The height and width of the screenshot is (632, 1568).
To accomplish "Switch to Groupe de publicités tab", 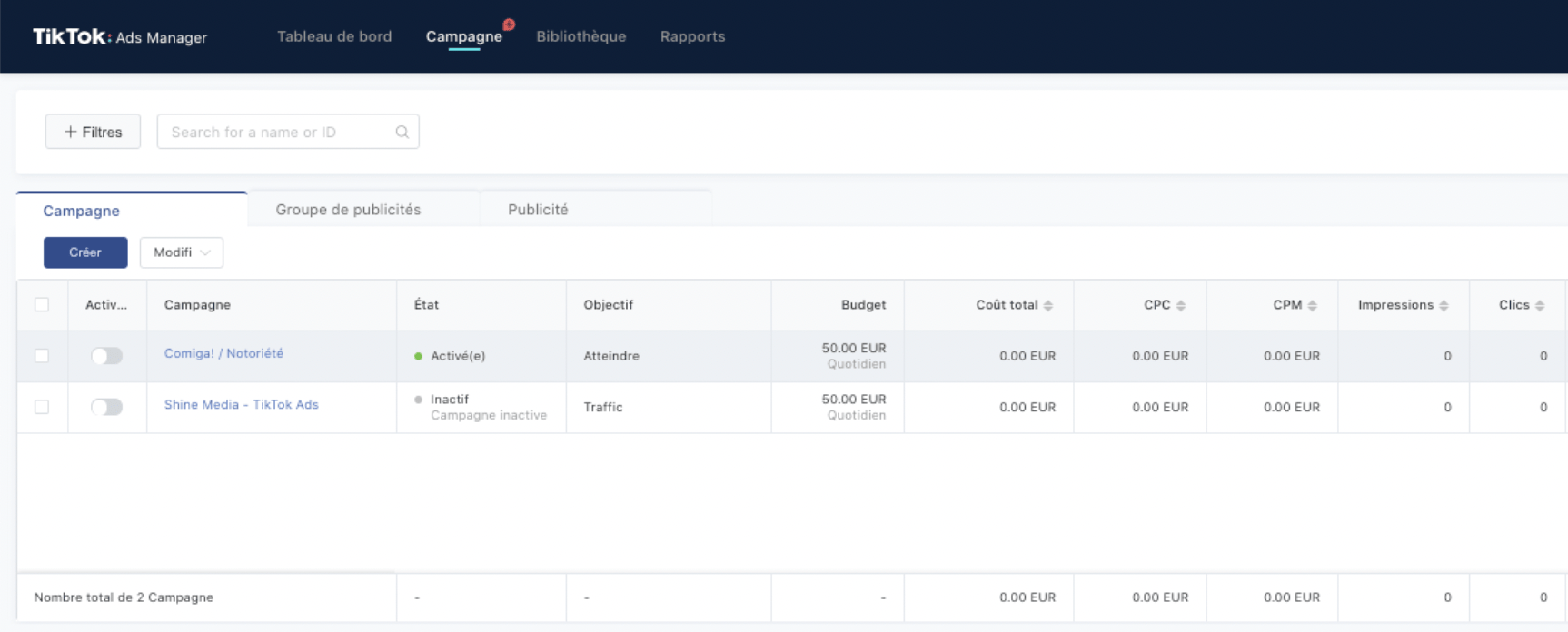I will (x=348, y=210).
